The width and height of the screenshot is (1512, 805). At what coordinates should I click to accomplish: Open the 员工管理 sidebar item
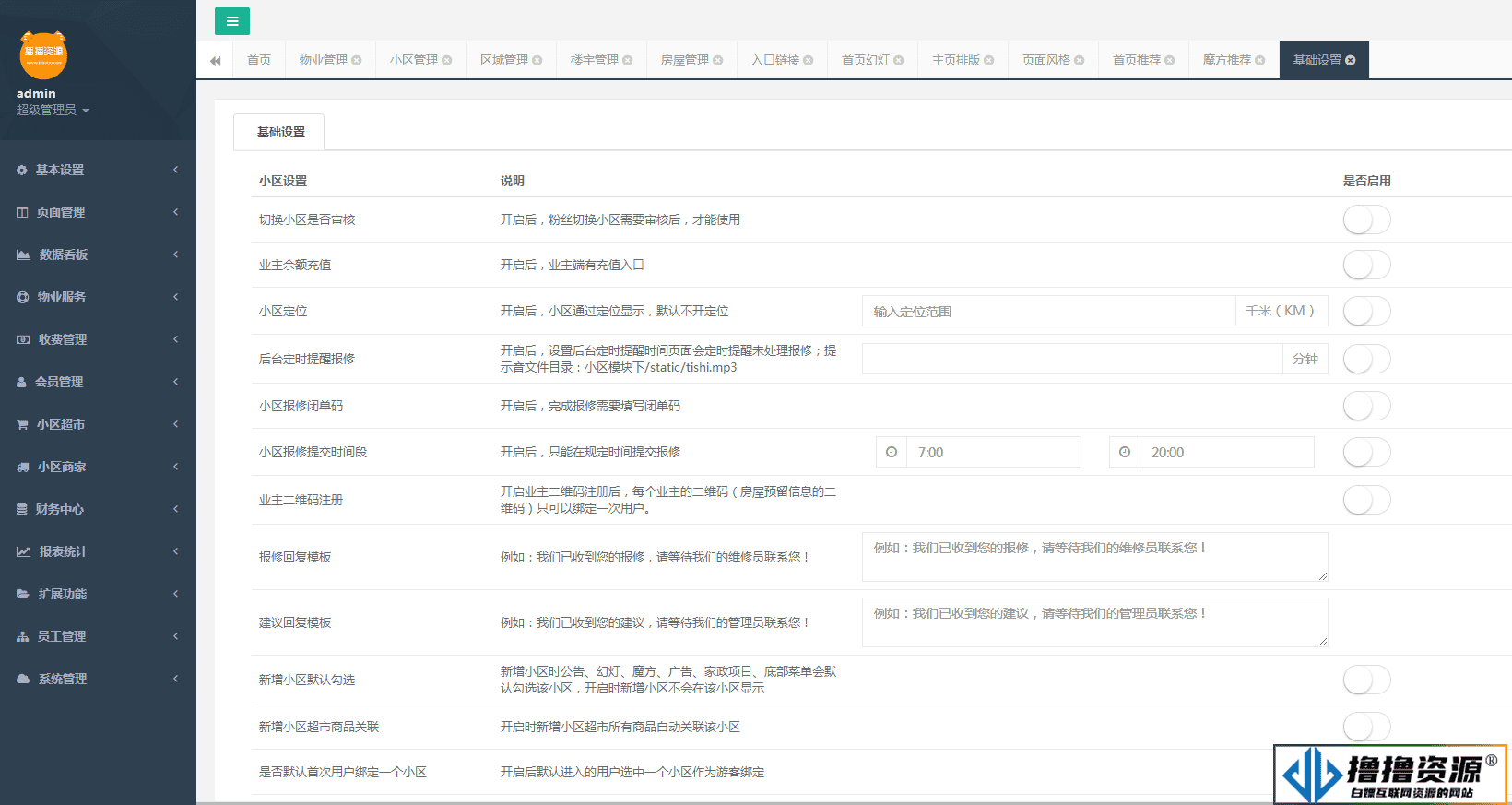[x=98, y=636]
